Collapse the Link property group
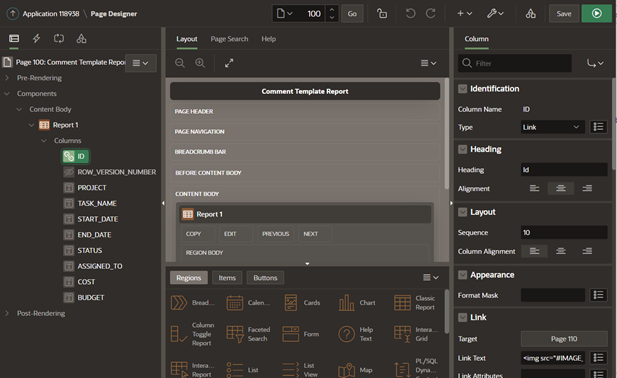 (462, 317)
